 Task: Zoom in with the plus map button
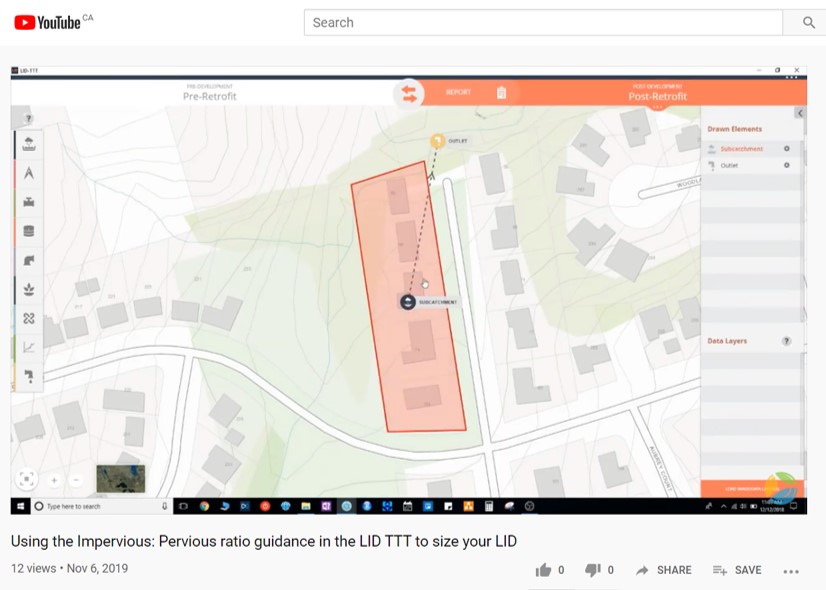pyautogui.click(x=54, y=480)
